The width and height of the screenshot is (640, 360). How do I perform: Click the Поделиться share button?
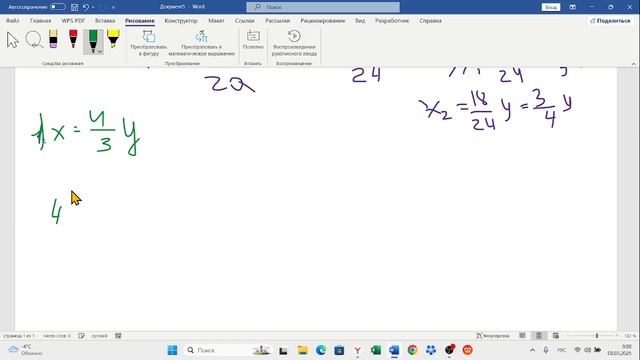pyautogui.click(x=611, y=21)
